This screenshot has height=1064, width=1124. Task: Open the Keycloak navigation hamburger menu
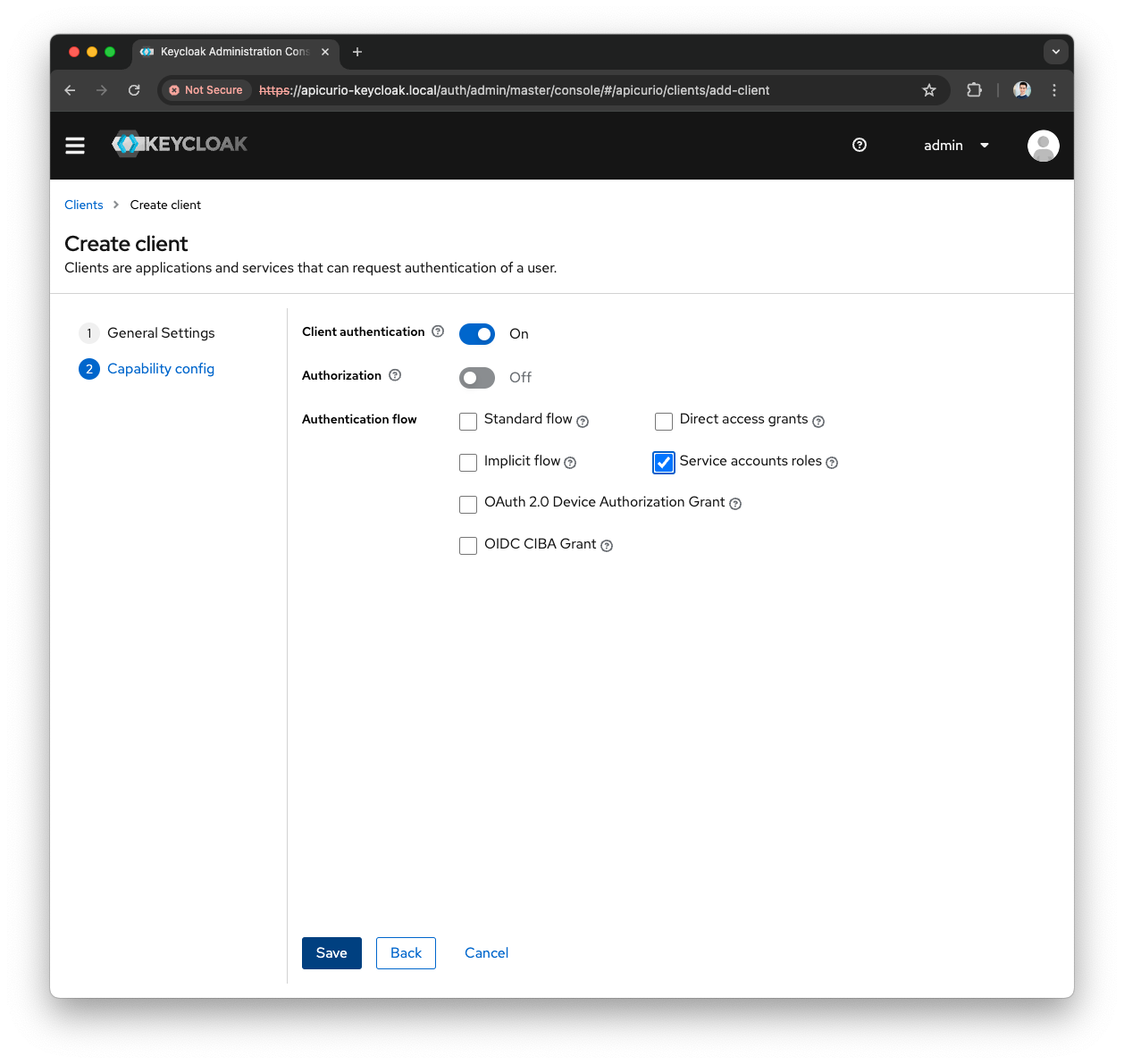click(75, 145)
